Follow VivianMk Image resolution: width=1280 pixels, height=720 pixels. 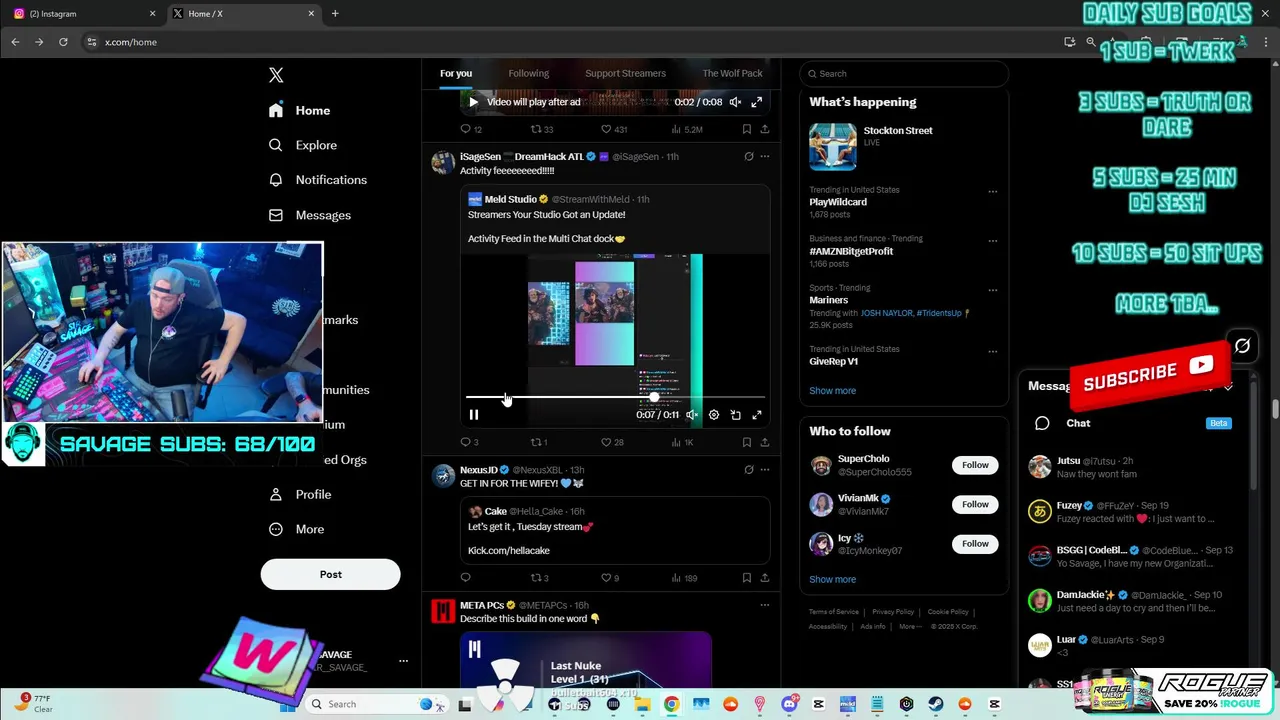click(975, 505)
